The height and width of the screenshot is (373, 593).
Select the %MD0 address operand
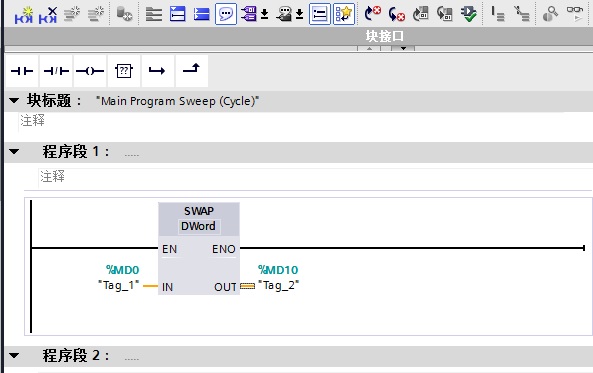123,270
